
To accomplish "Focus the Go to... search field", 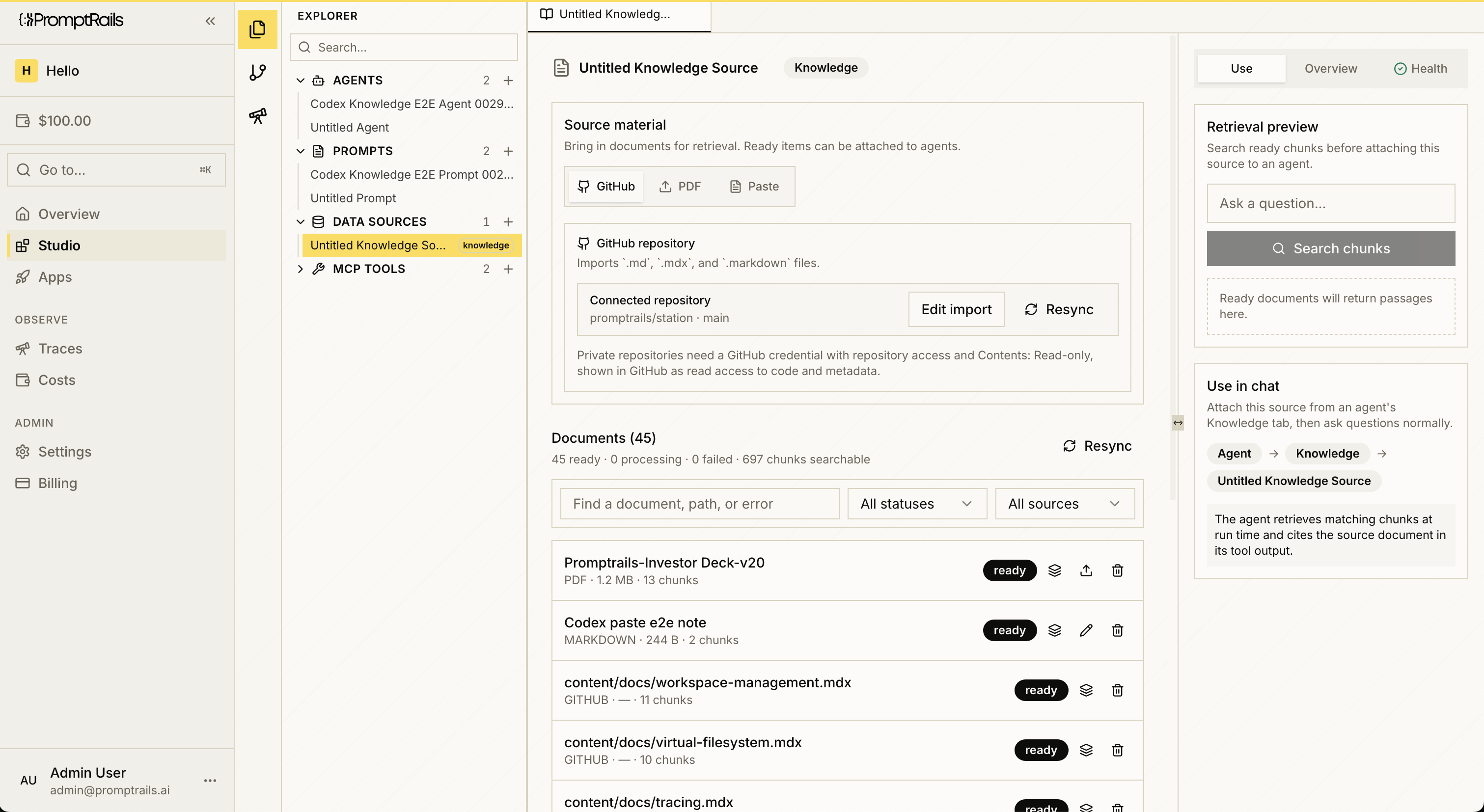I will (x=116, y=170).
